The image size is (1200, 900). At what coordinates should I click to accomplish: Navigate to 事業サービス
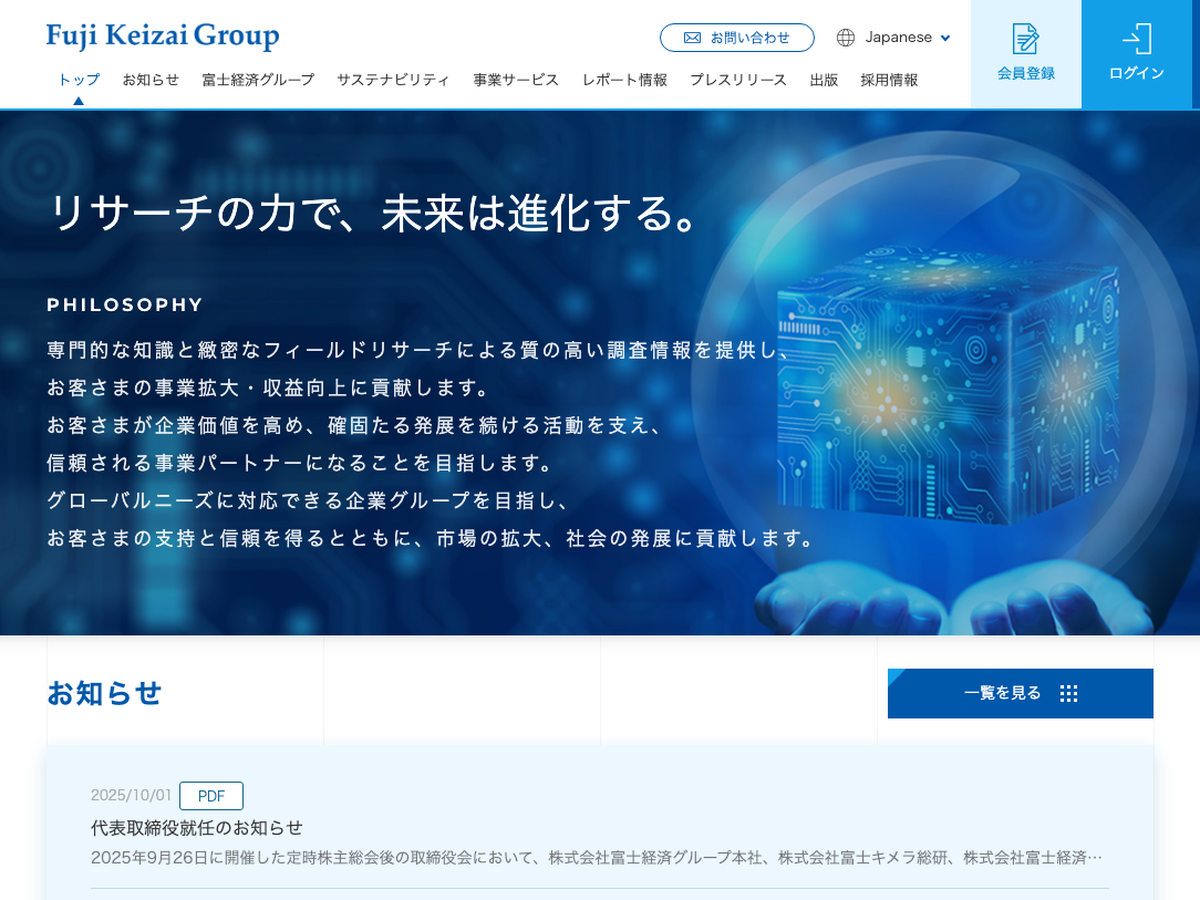516,80
